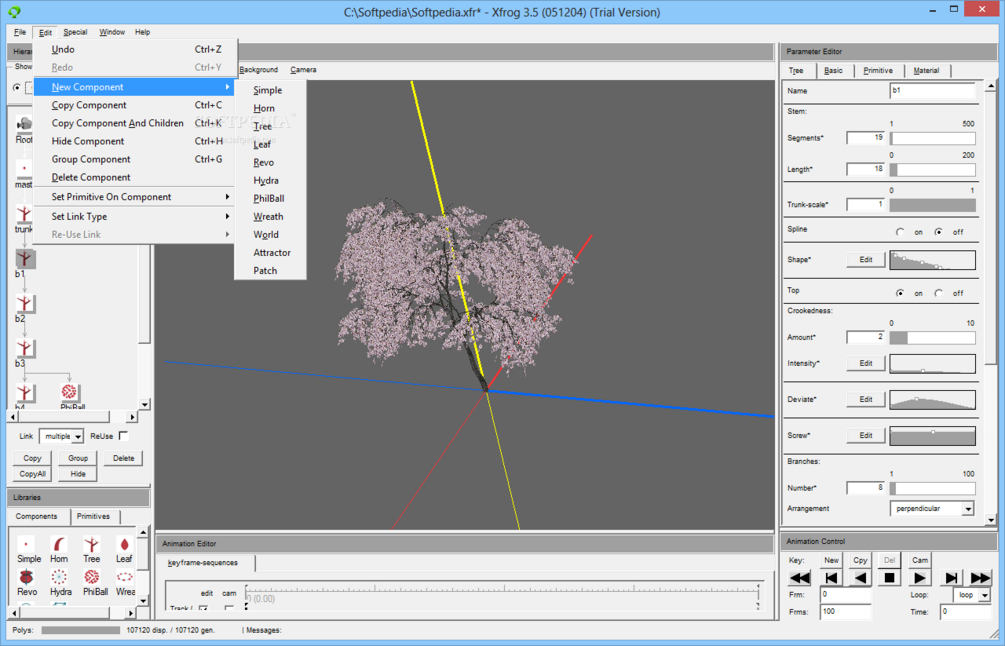Click the play forward animation button
Image resolution: width=1005 pixels, height=646 pixels.
(919, 578)
